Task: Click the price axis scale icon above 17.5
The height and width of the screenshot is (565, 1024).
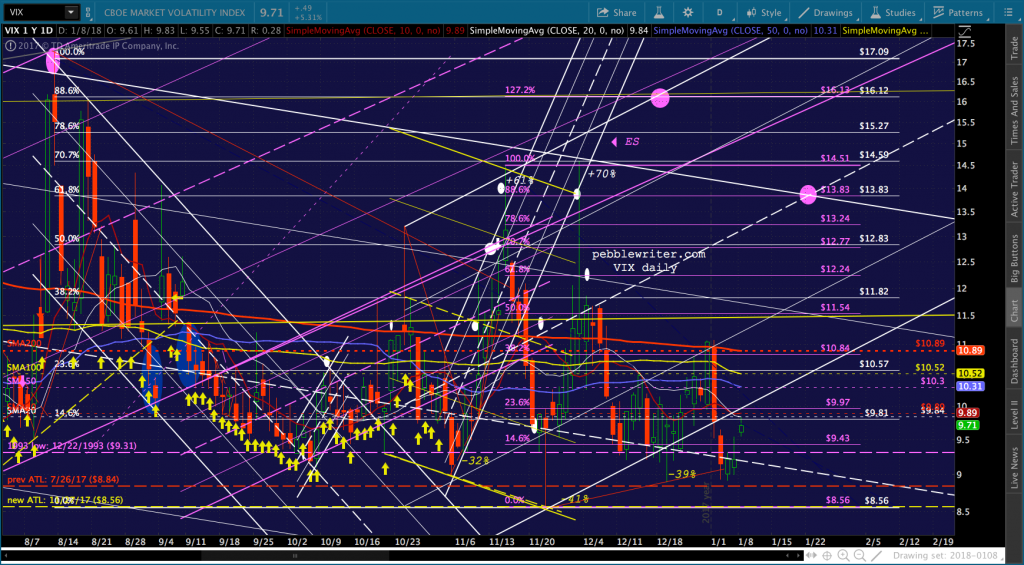Action: pyautogui.click(x=964, y=30)
